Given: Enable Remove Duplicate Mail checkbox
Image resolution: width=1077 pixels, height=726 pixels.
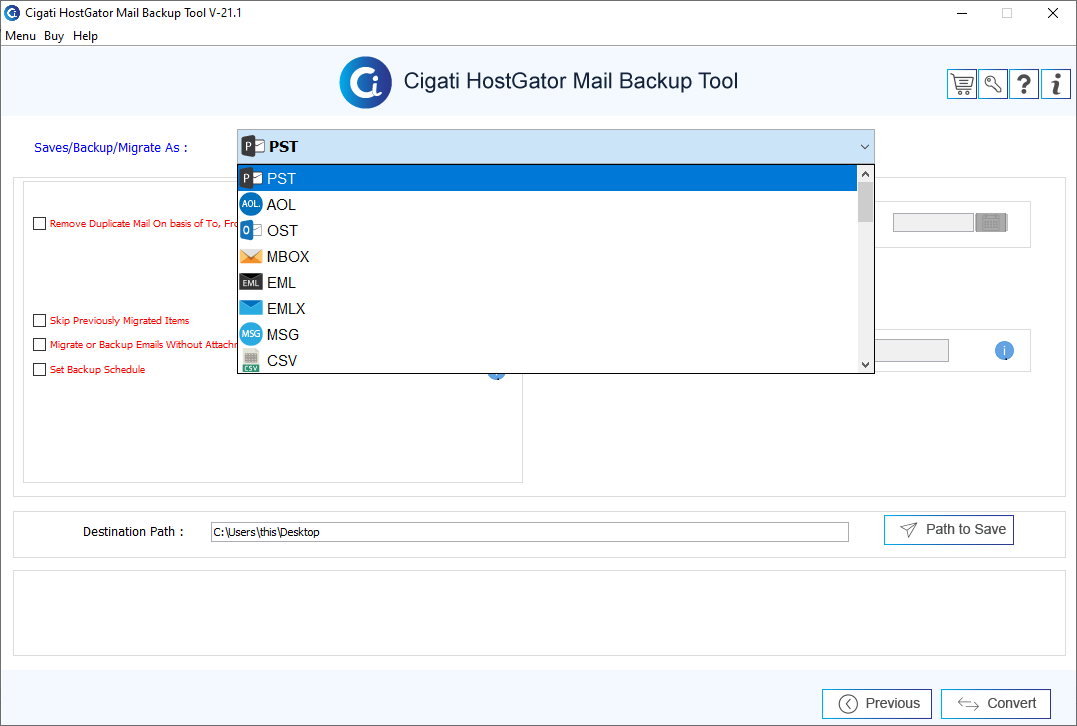Looking at the screenshot, I should coord(39,223).
